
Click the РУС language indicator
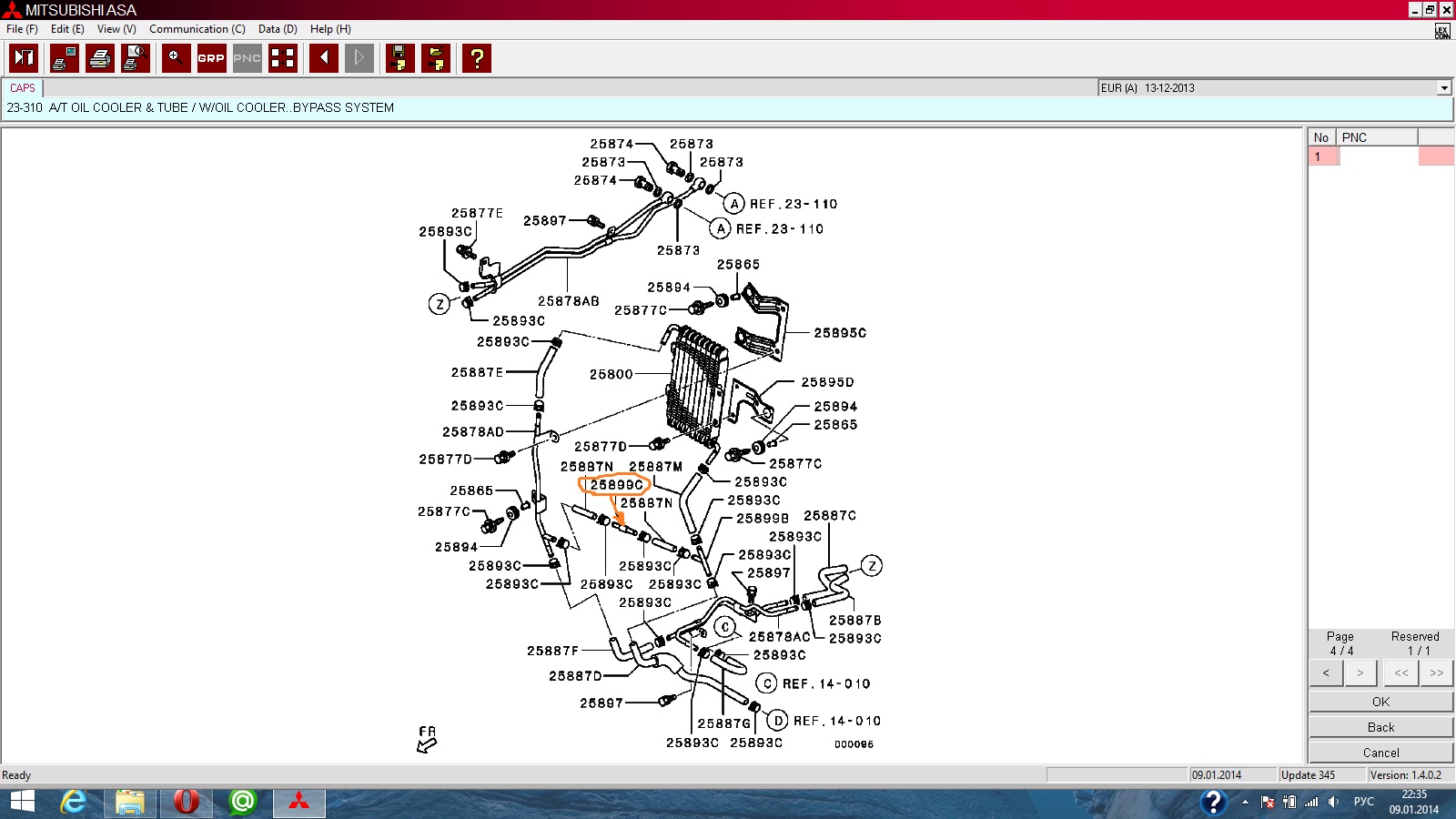1363,802
